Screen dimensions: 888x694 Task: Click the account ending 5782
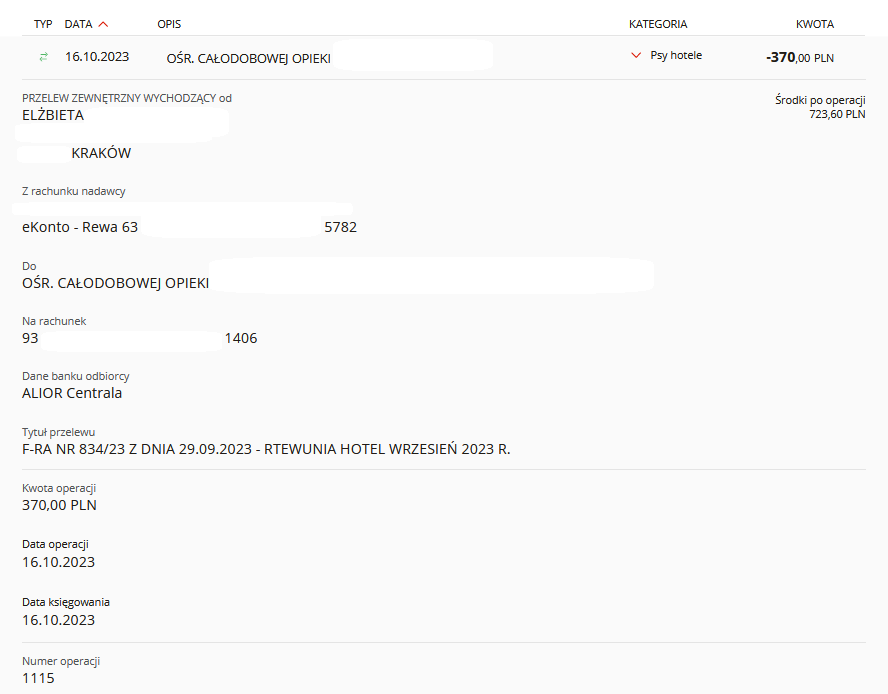(x=340, y=227)
